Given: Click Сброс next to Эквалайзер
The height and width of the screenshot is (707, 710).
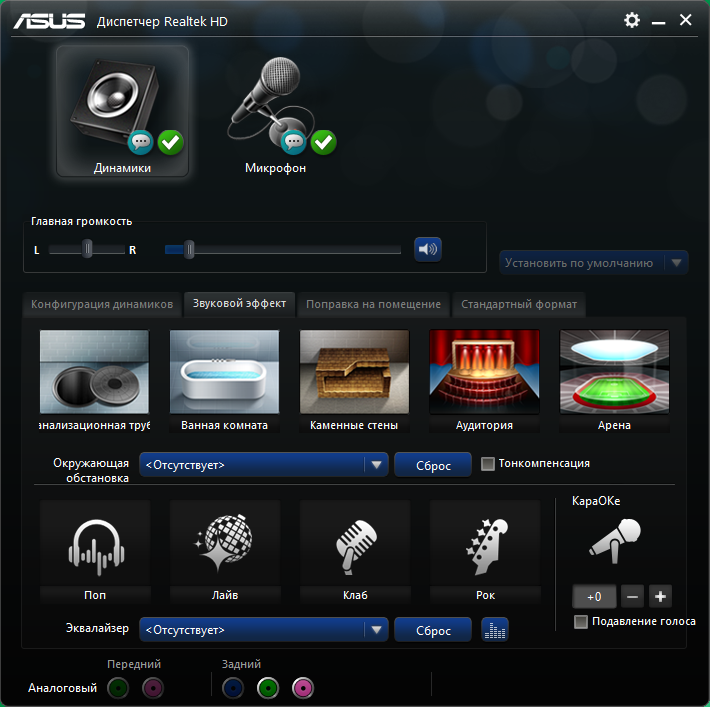Looking at the screenshot, I should tap(433, 630).
